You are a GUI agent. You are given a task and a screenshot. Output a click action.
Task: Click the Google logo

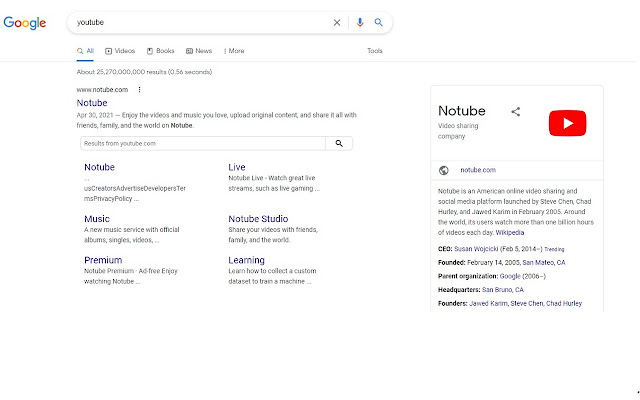[x=24, y=23]
